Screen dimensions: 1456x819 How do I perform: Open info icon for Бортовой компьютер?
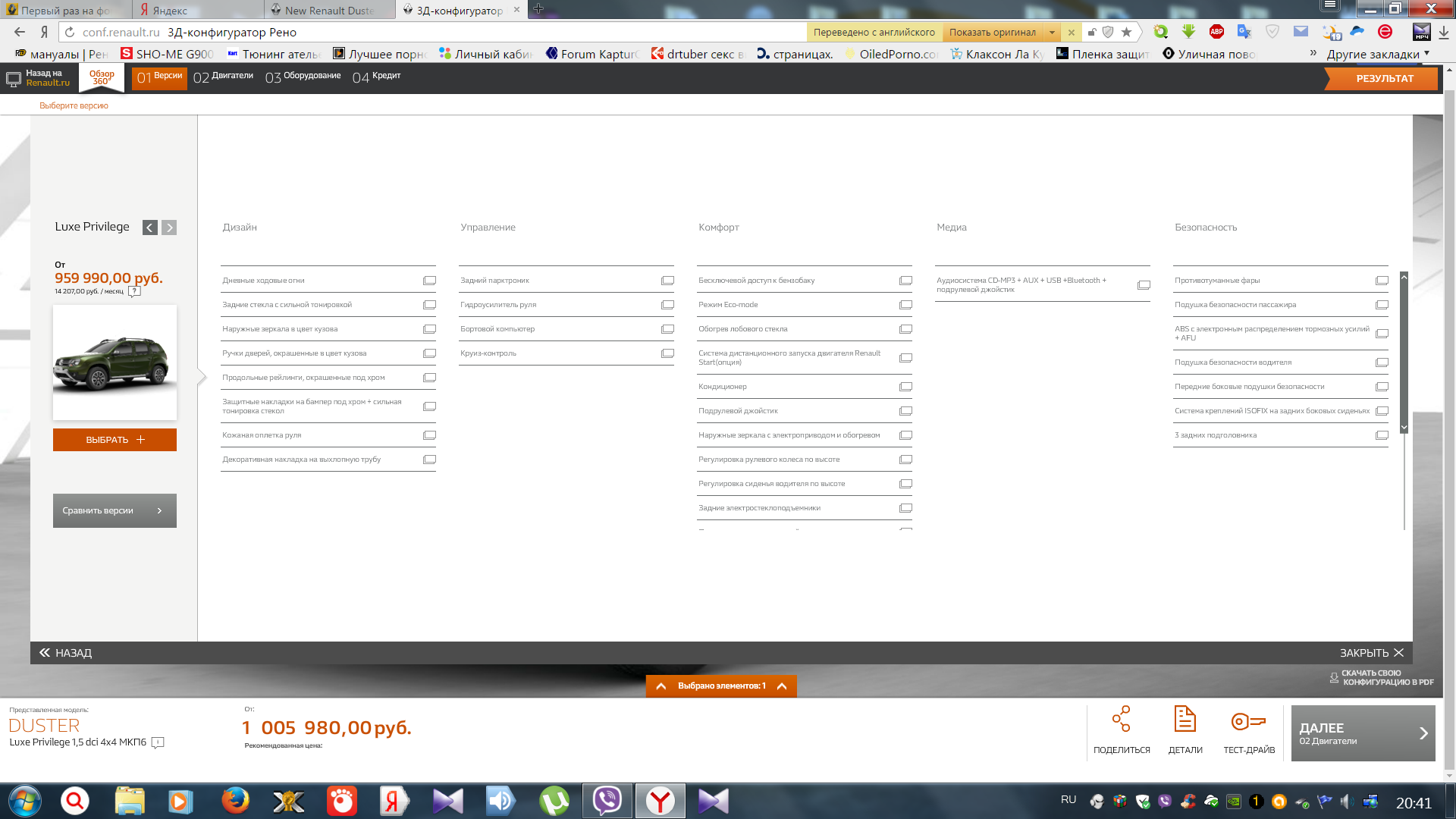point(667,329)
